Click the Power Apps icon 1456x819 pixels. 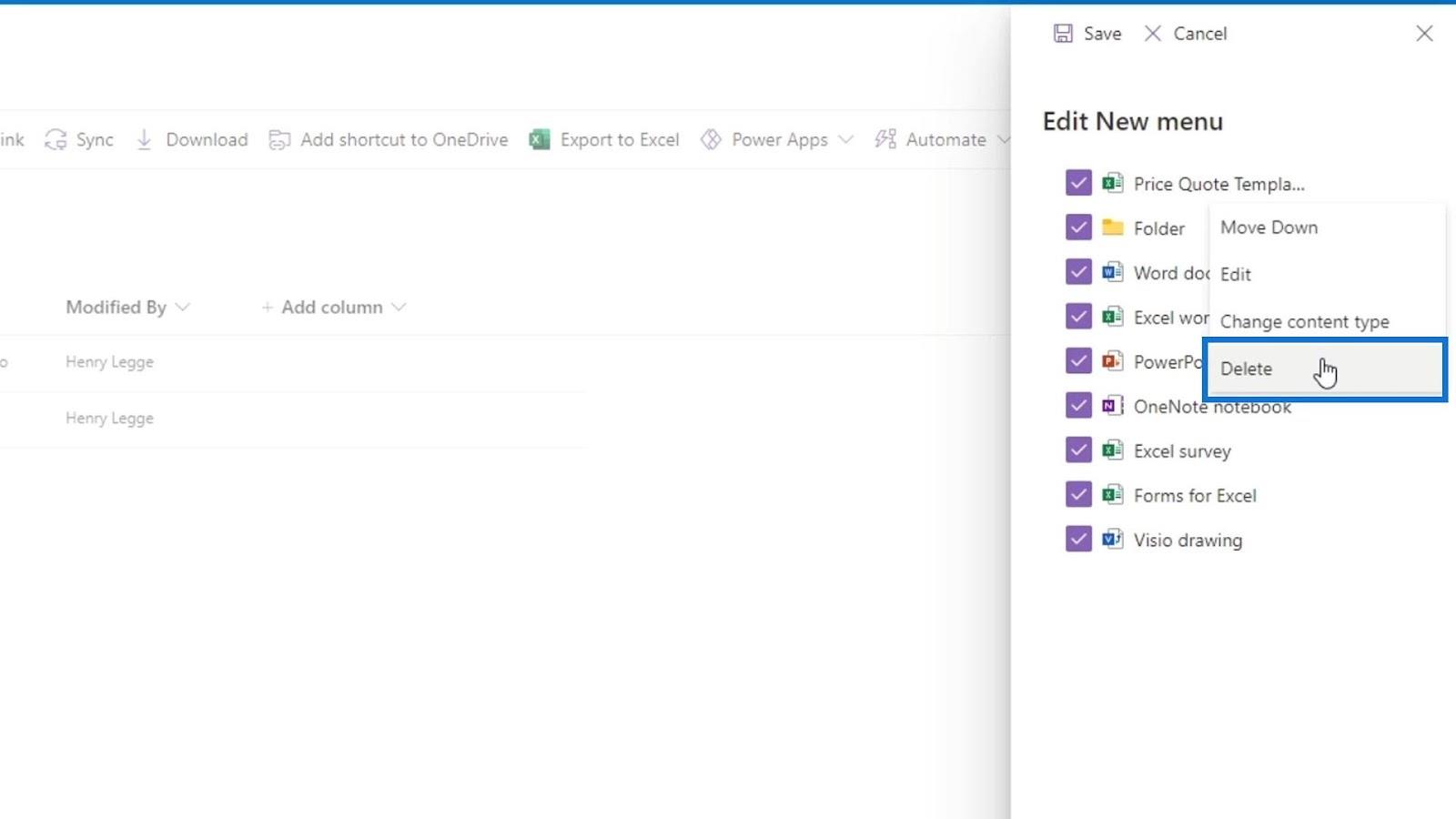click(711, 139)
